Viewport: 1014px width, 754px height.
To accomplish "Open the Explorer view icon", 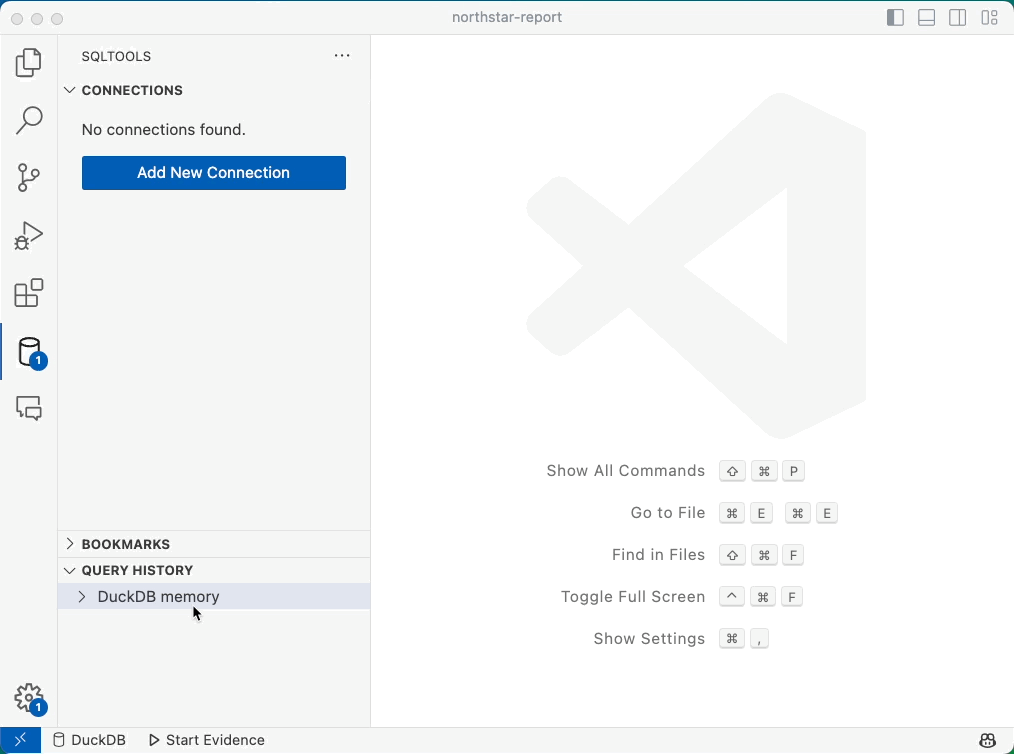I will [x=29, y=63].
